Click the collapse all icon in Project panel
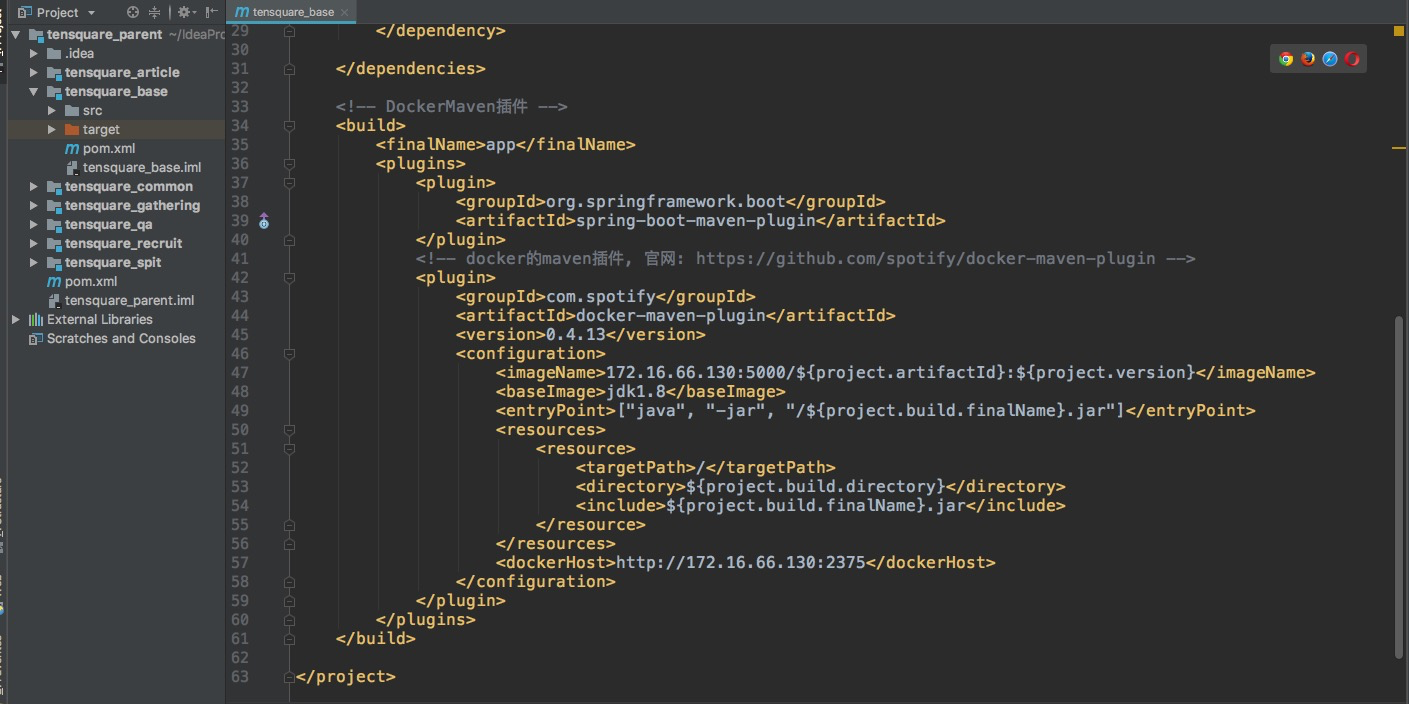This screenshot has height=704, width=1409. click(154, 12)
